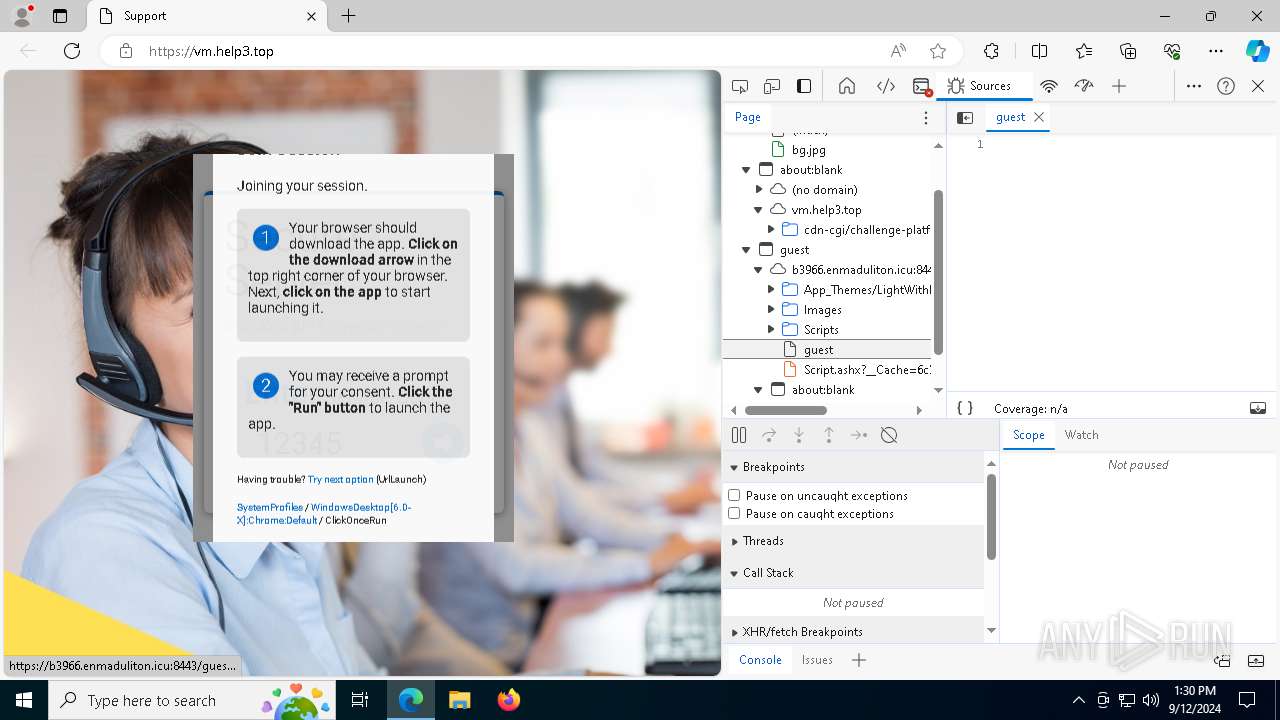Close the guest editor tab
This screenshot has width=1280, height=720.
pyautogui.click(x=1039, y=117)
